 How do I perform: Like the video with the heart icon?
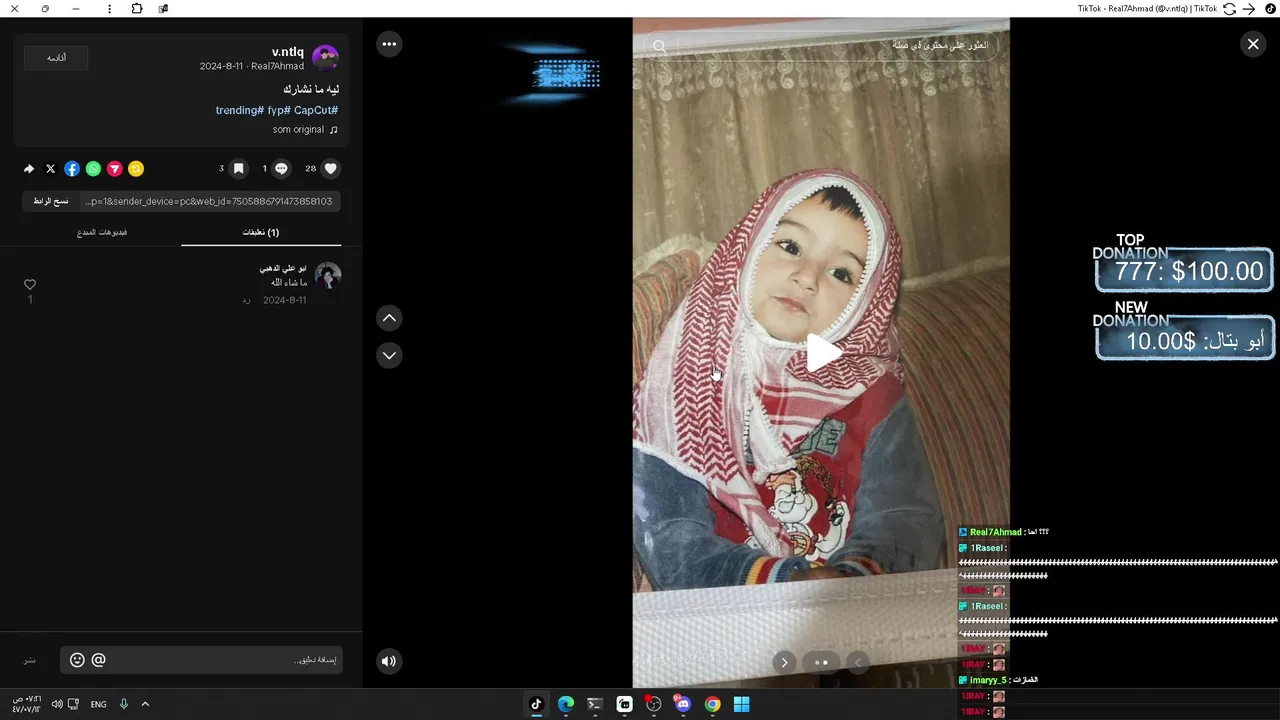tap(331, 169)
